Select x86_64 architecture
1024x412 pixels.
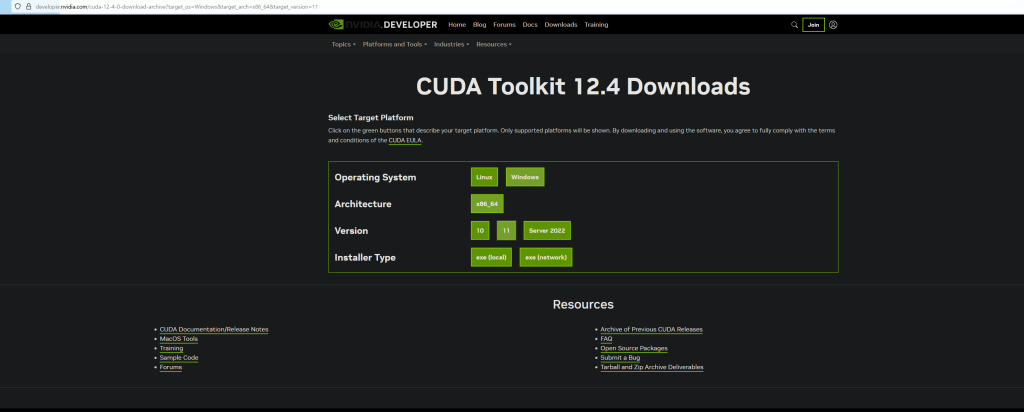(487, 204)
